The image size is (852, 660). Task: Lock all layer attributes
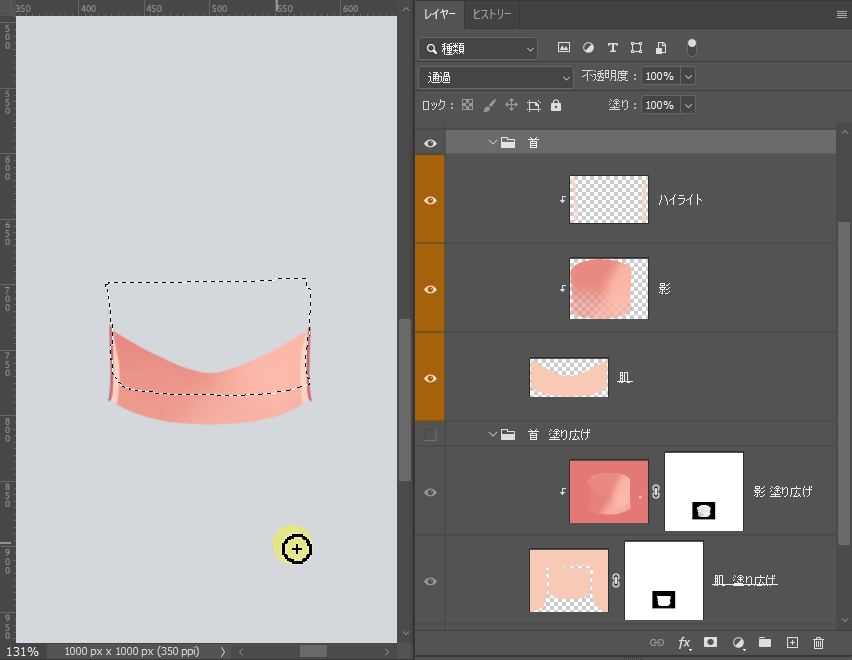tap(556, 105)
